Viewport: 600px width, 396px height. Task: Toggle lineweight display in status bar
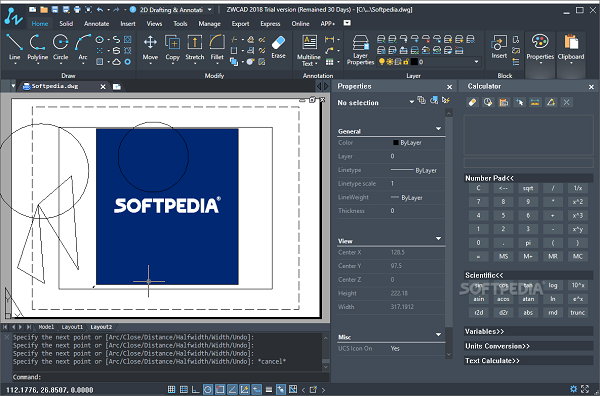(x=269, y=389)
